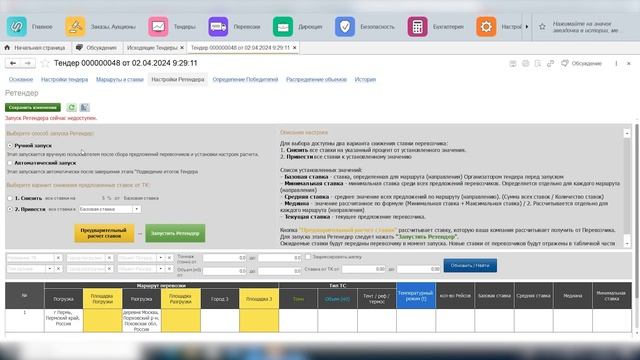Switch to the Обсуждения tab
The image size is (640, 360).
96,48
